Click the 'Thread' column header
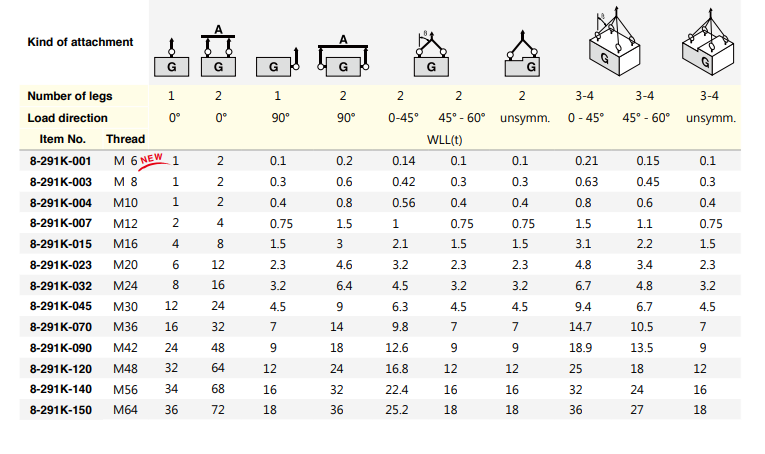 [125, 139]
